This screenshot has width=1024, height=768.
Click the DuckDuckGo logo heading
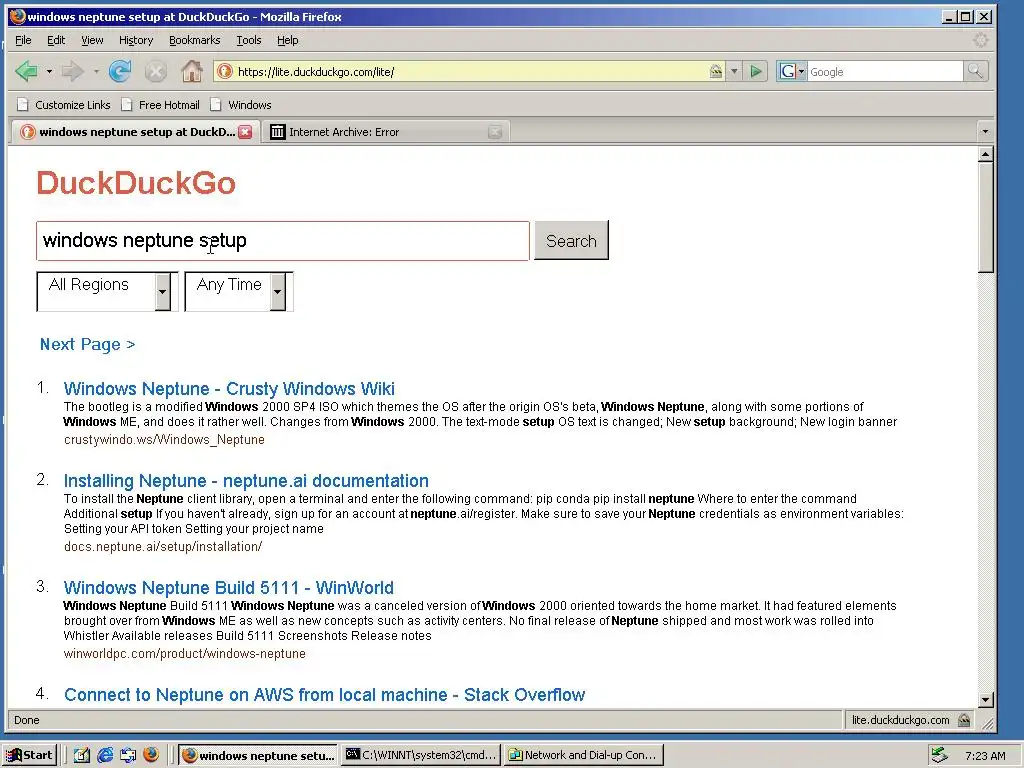[136, 183]
